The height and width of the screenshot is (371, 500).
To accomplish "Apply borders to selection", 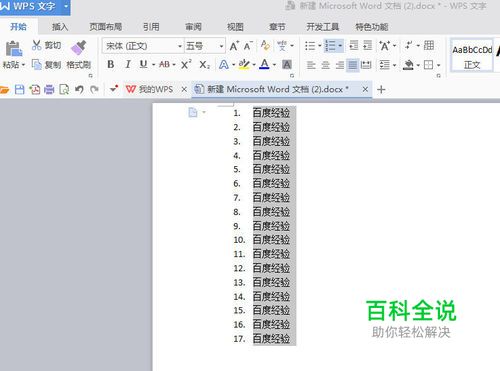I will coord(428,65).
